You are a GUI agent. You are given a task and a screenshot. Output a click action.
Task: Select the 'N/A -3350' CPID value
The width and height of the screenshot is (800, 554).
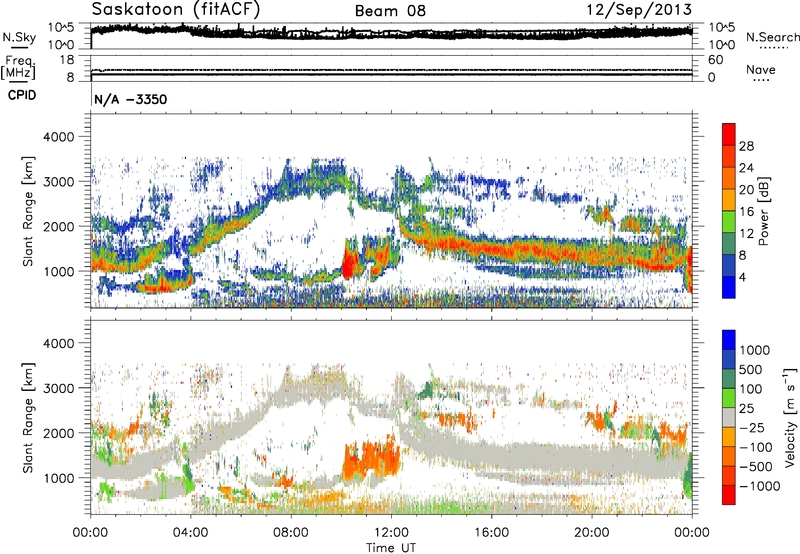(131, 99)
